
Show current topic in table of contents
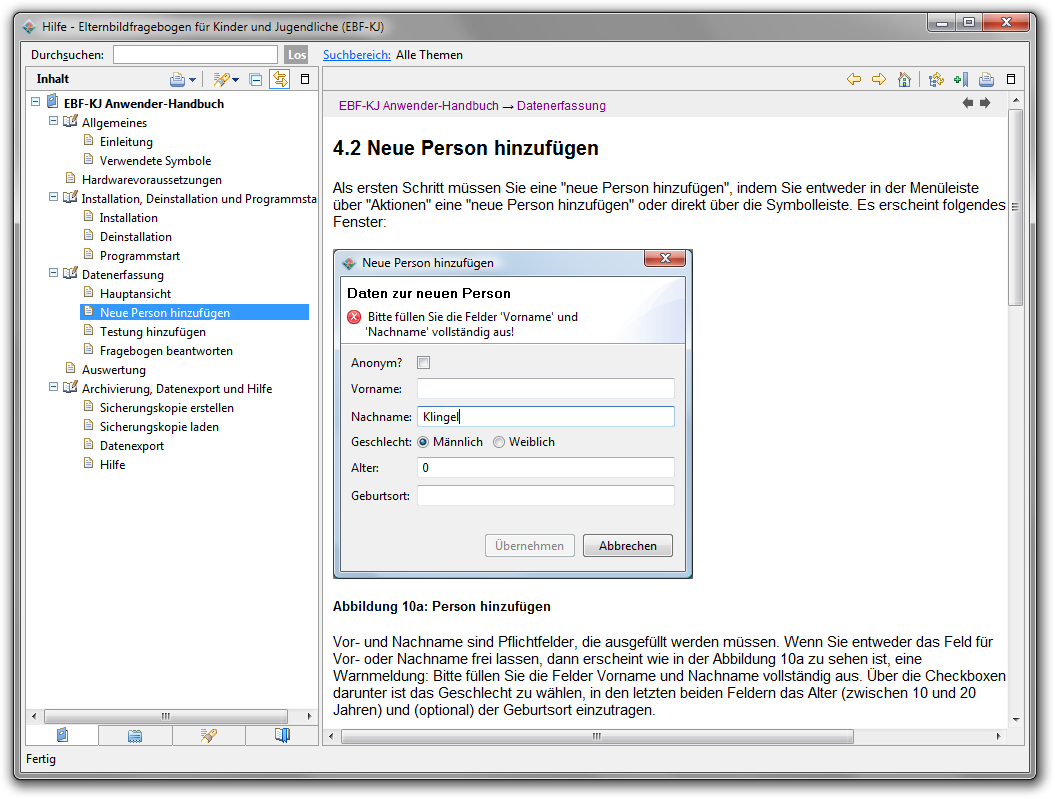936,79
